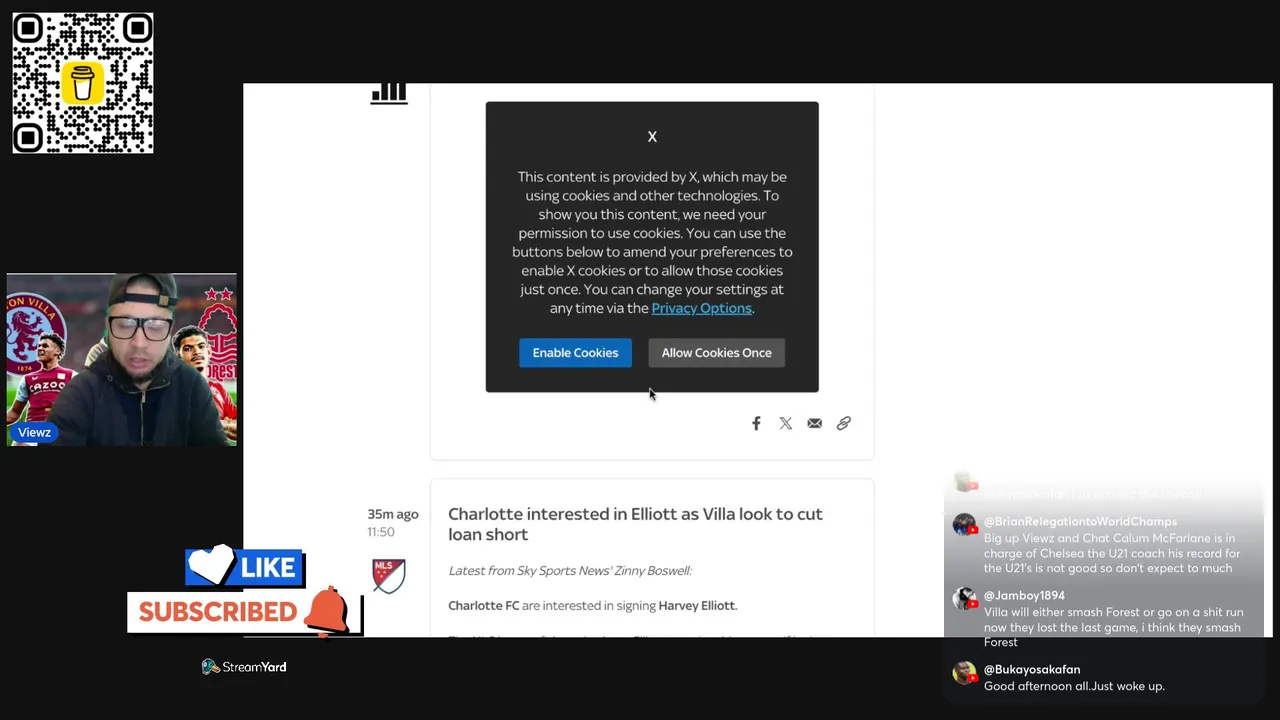Select the @Bukayosakafan chat username

point(1032,670)
